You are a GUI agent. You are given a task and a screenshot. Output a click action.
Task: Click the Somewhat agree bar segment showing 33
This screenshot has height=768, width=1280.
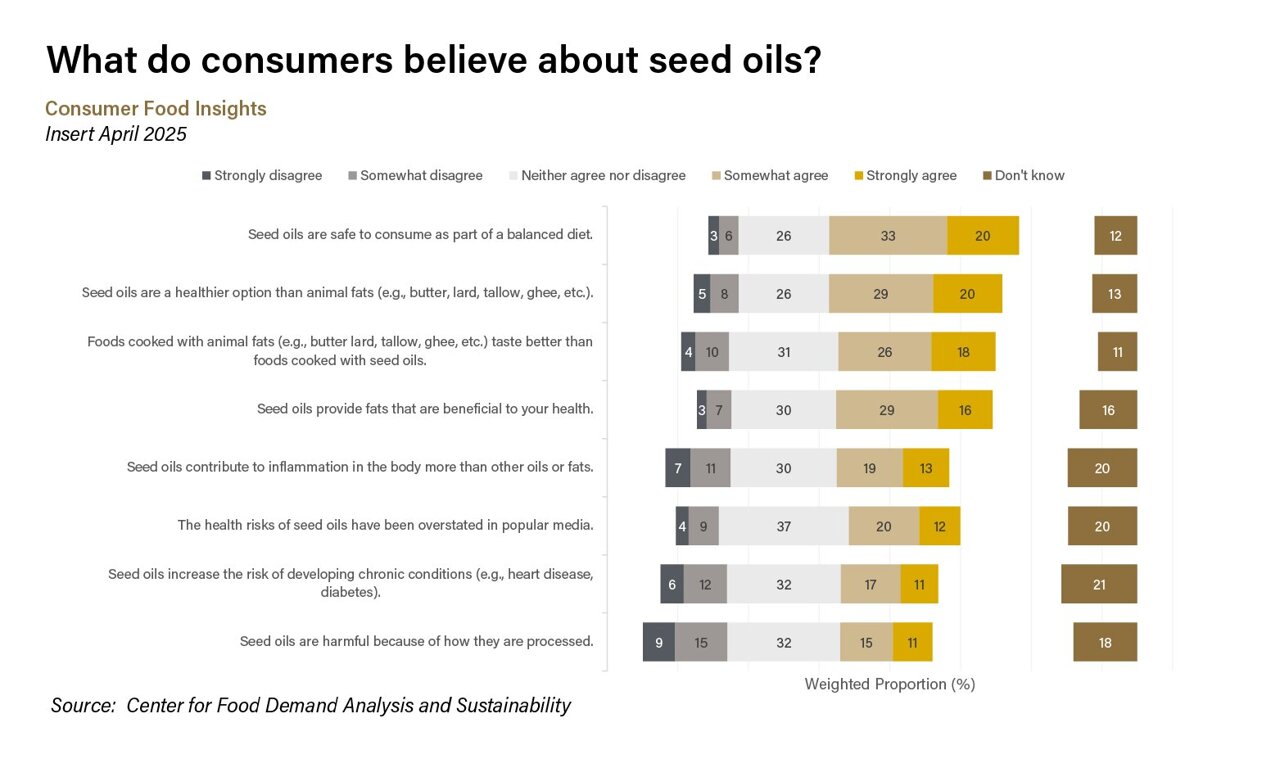888,236
